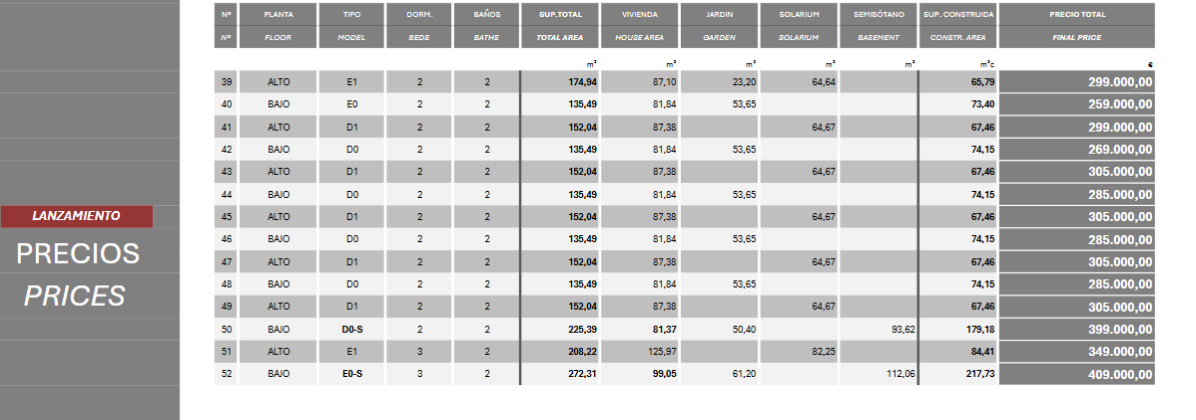Select the TIPO column header
The height and width of the screenshot is (420, 1196).
(352, 15)
